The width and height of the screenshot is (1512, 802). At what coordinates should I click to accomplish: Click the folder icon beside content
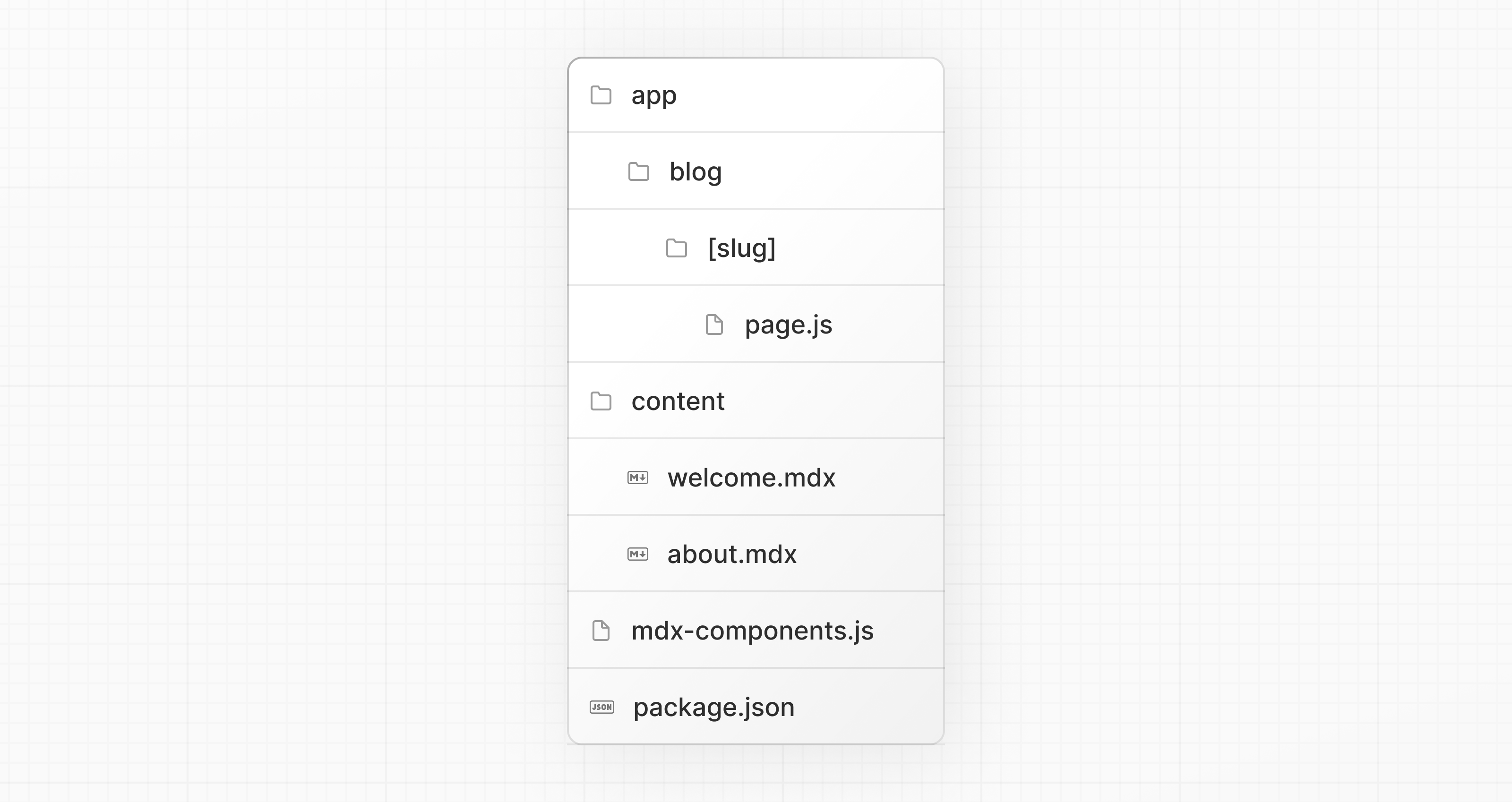tap(601, 401)
